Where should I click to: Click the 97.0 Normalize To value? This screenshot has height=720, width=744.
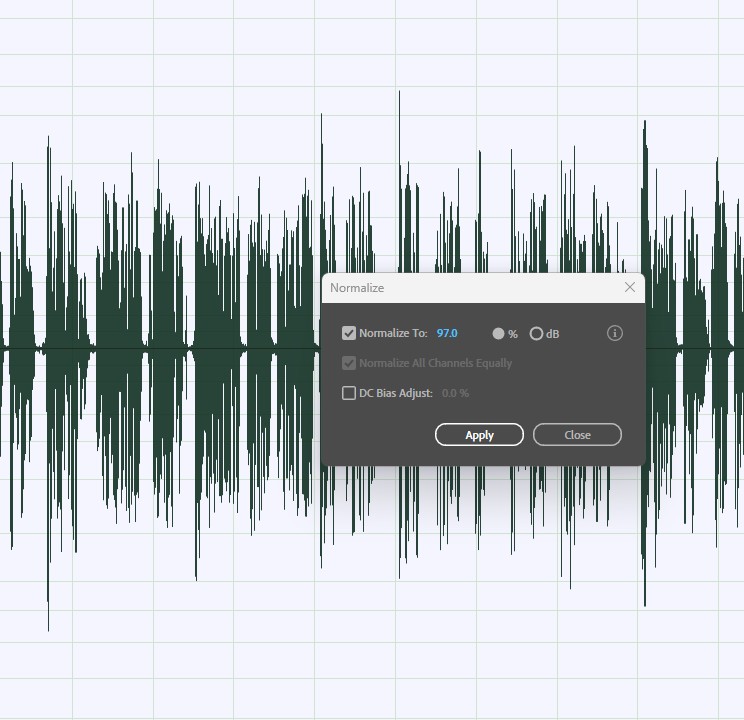point(447,333)
